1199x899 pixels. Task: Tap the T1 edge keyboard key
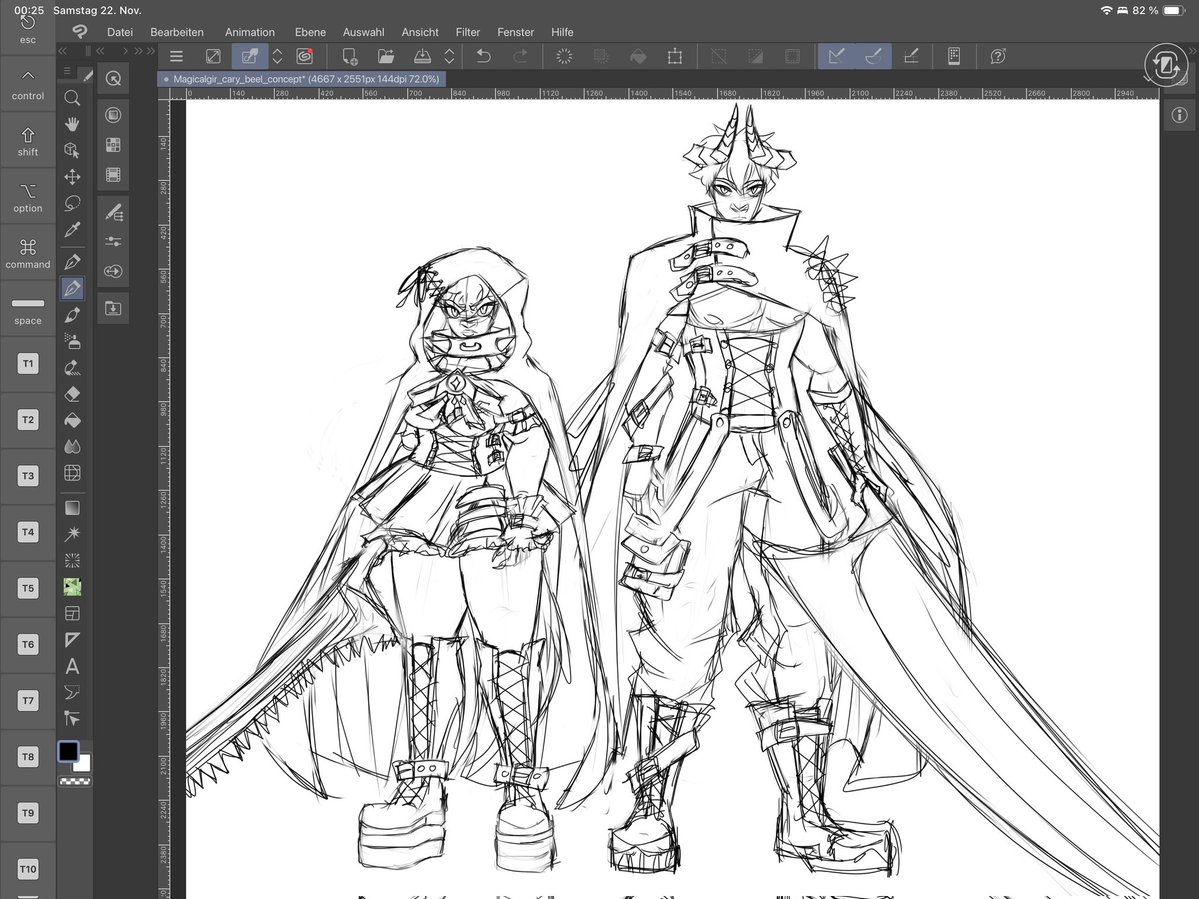[x=28, y=364]
